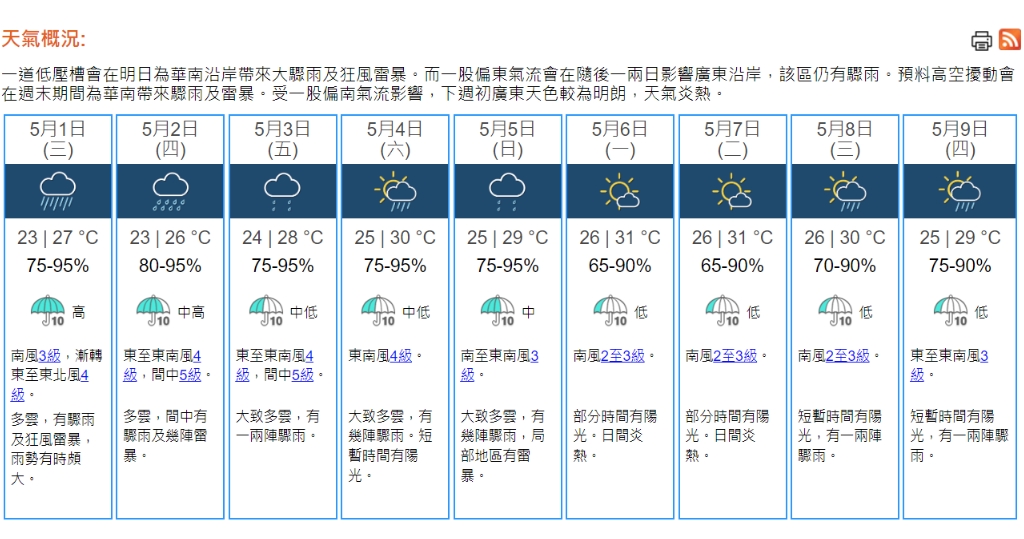The width and height of the screenshot is (1024, 539).
Task: Open the RSS feed icon
Action: (x=1010, y=40)
